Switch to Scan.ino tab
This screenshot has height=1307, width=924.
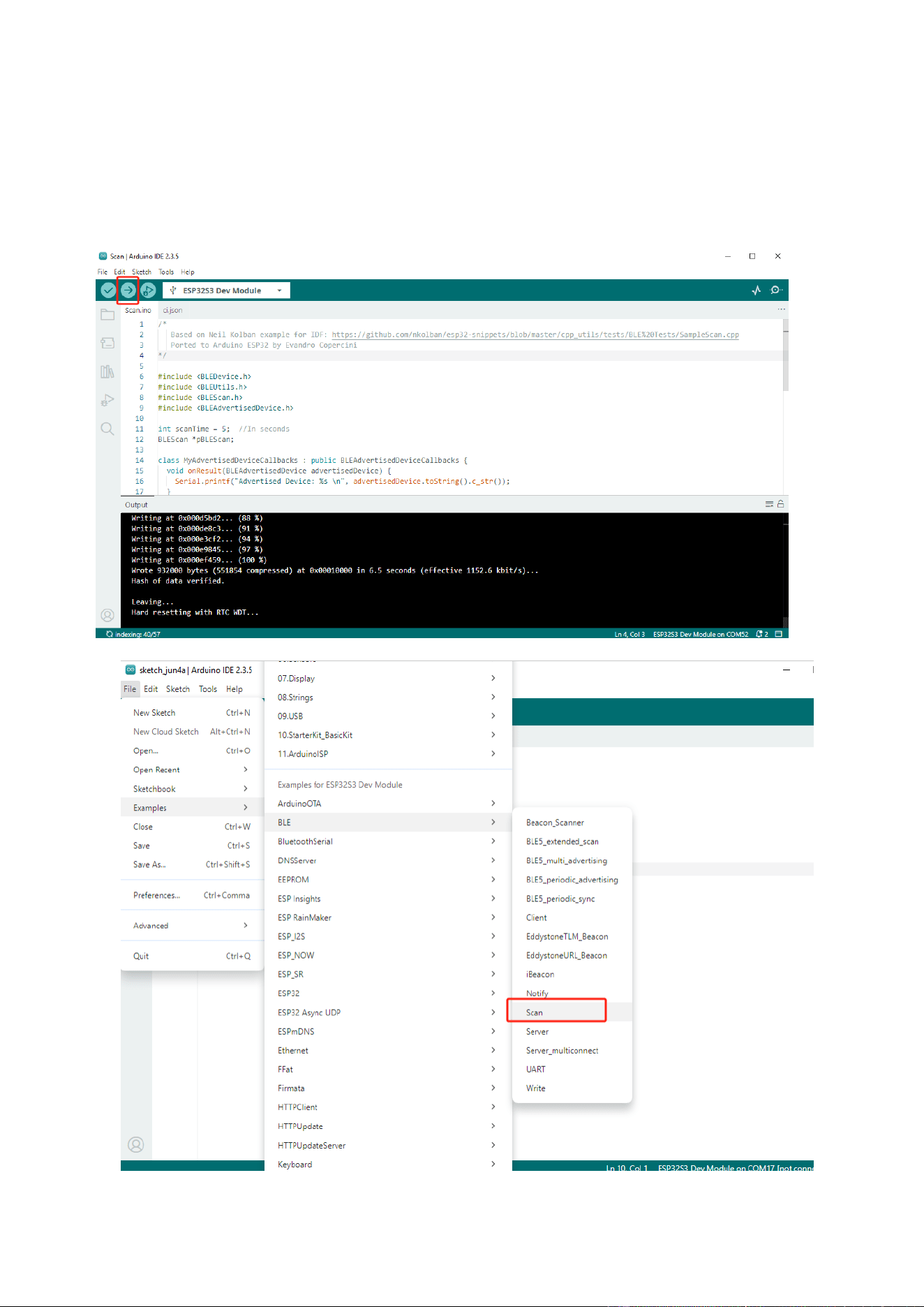[138, 310]
